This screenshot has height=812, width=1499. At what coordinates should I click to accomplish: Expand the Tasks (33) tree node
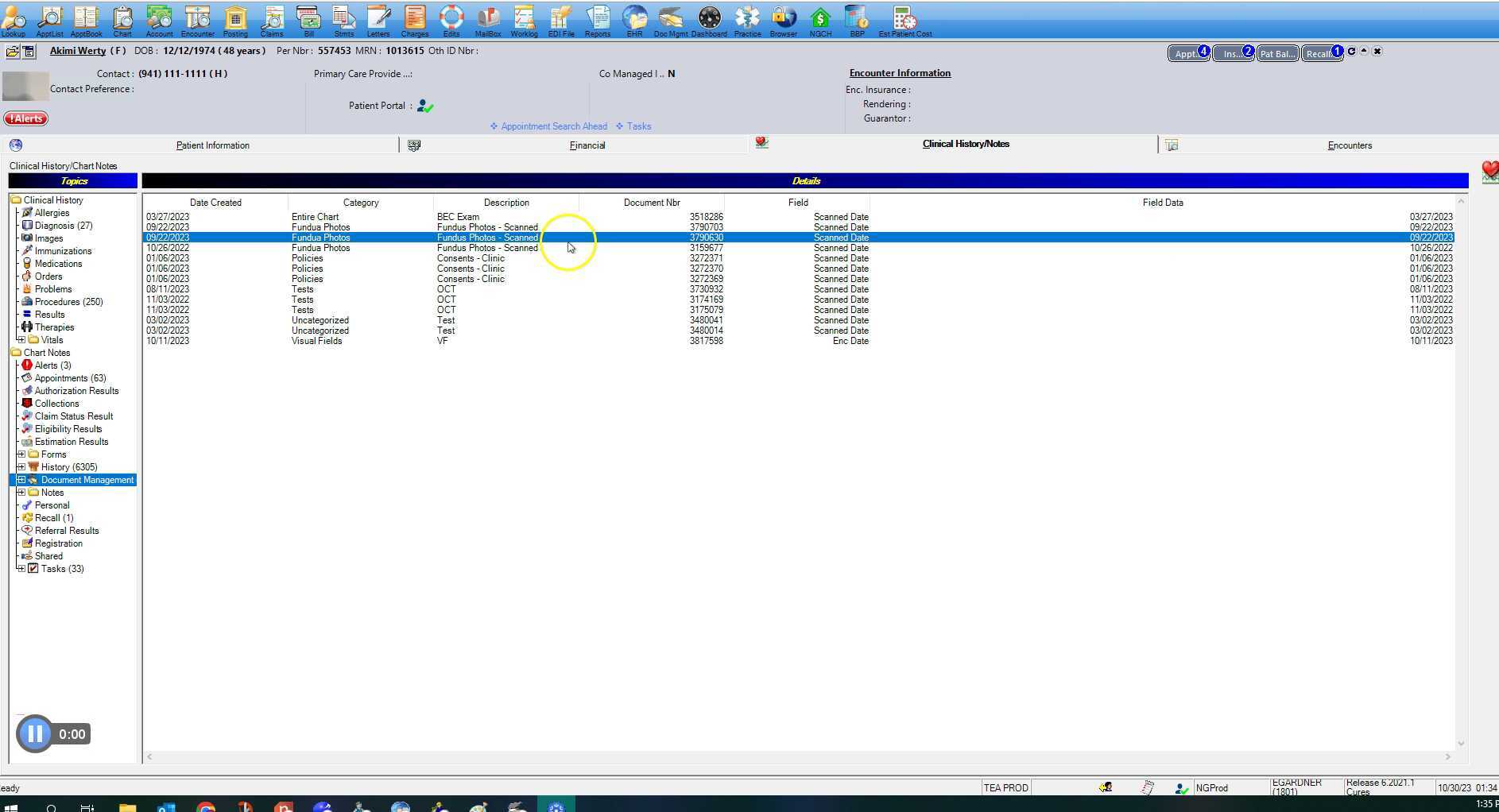[20, 568]
